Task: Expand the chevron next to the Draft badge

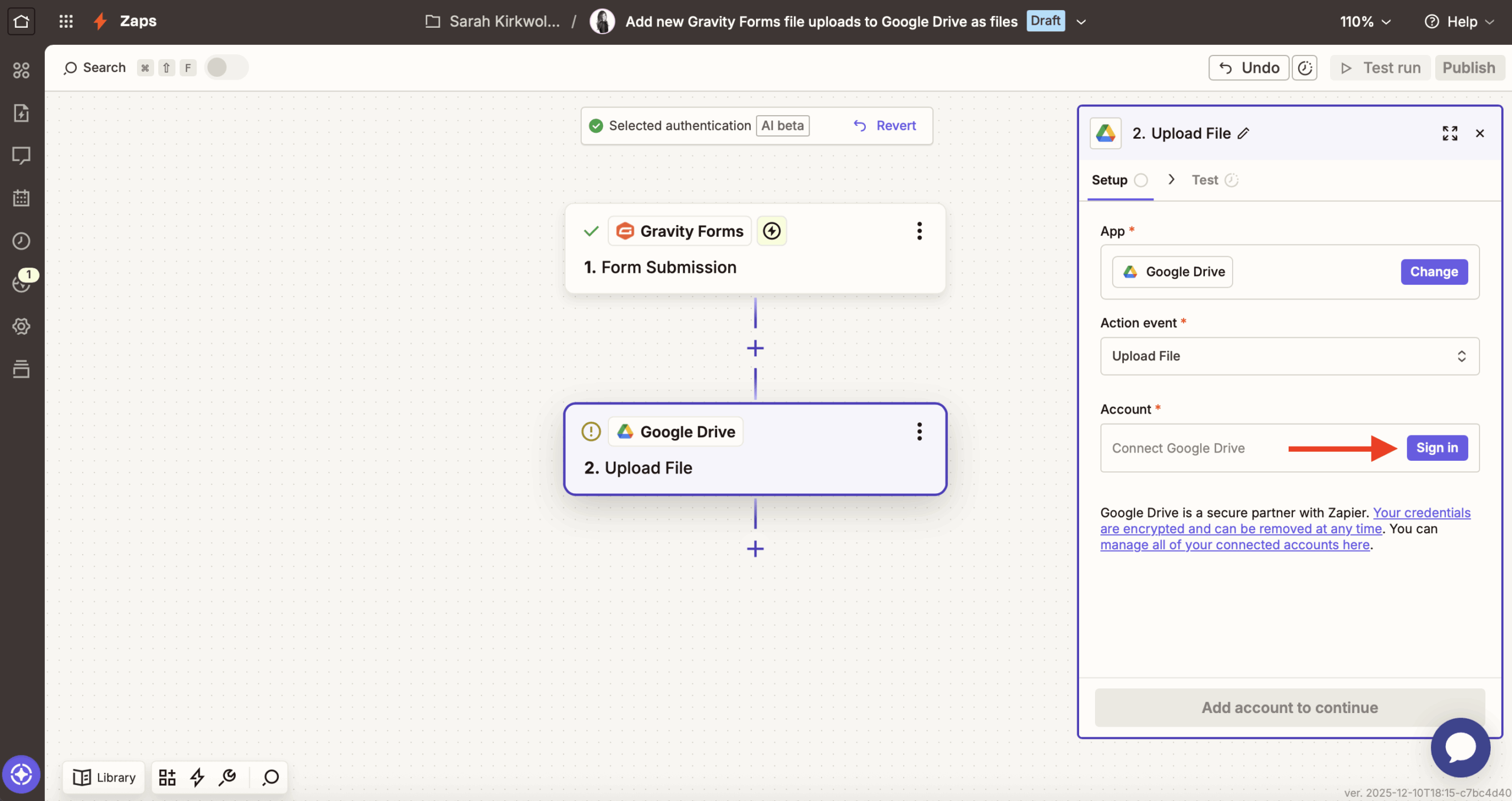Action: point(1081,21)
